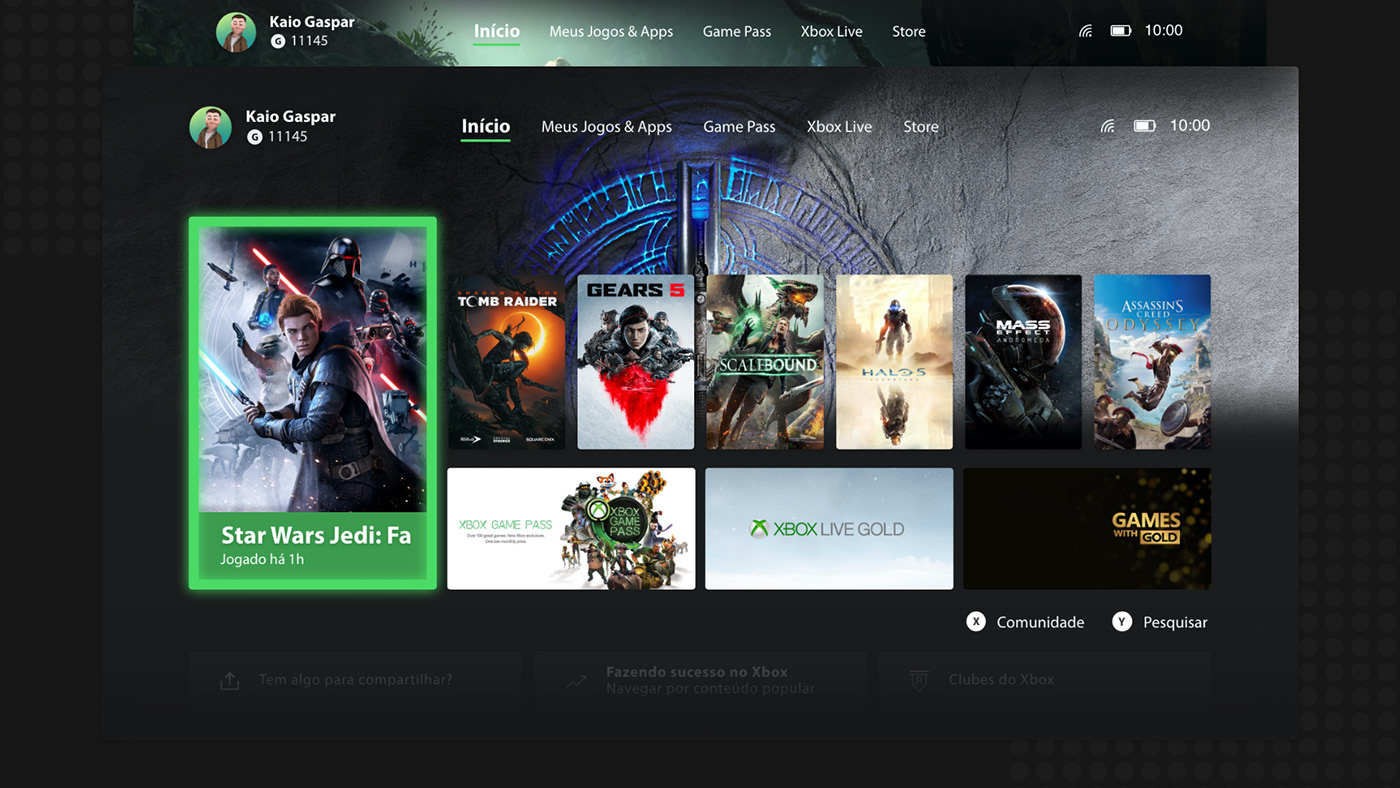The image size is (1400, 788).
Task: Open Meus Jogos & Apps tab in front window
Action: (x=607, y=127)
